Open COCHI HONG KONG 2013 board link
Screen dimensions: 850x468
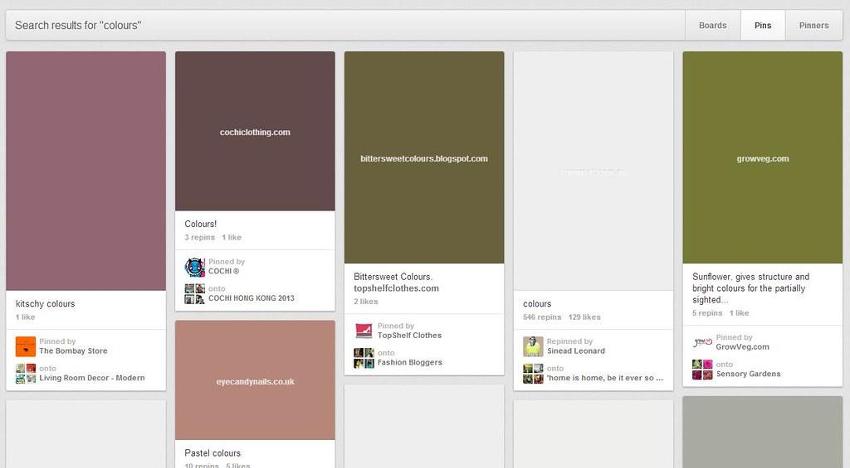point(251,298)
